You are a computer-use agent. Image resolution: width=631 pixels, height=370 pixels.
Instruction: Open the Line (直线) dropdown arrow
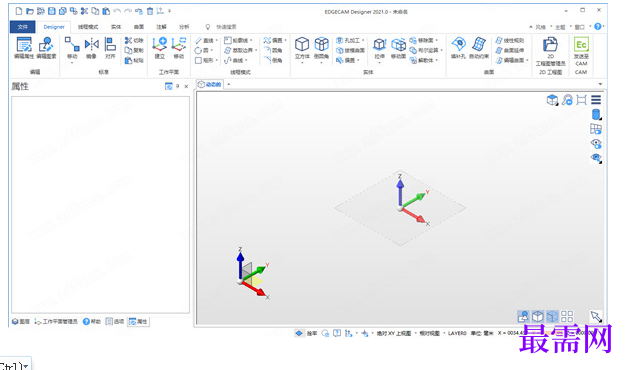click(x=217, y=40)
